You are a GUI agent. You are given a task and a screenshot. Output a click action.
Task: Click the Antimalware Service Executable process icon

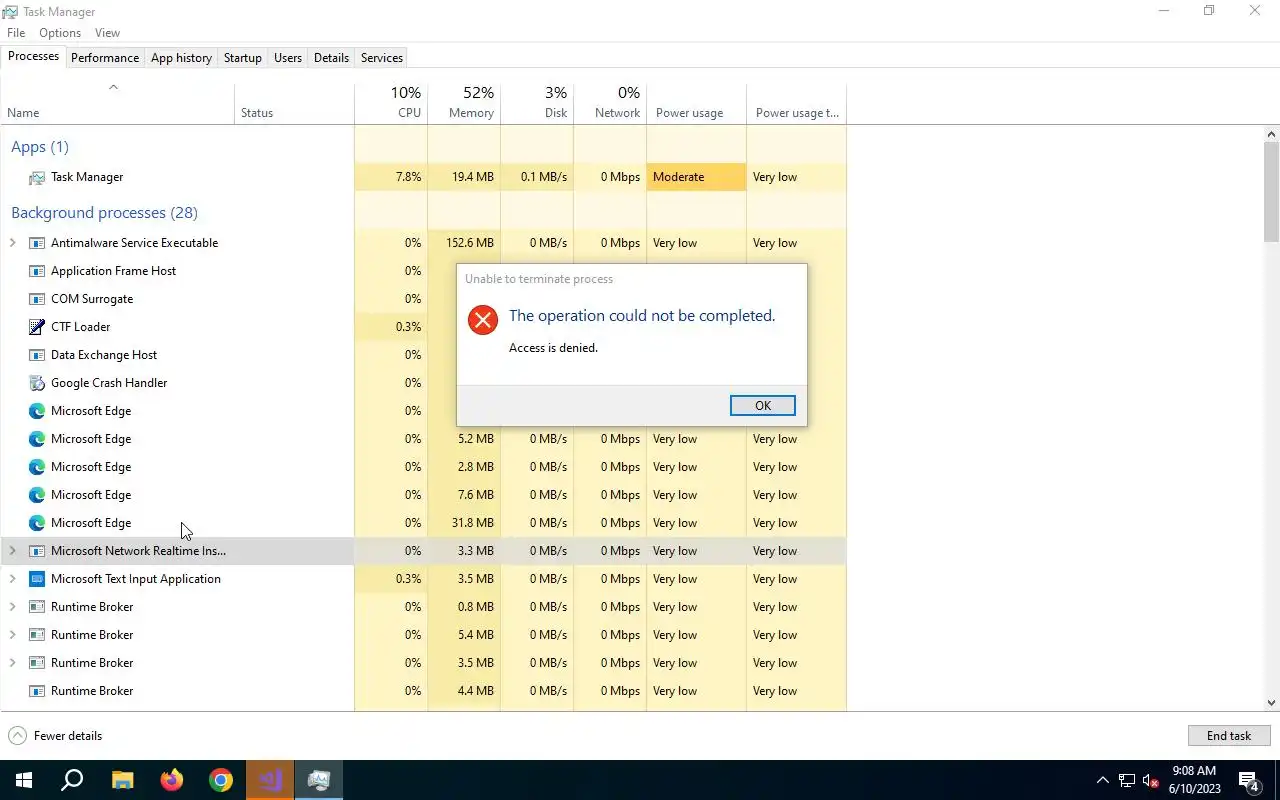(x=37, y=243)
